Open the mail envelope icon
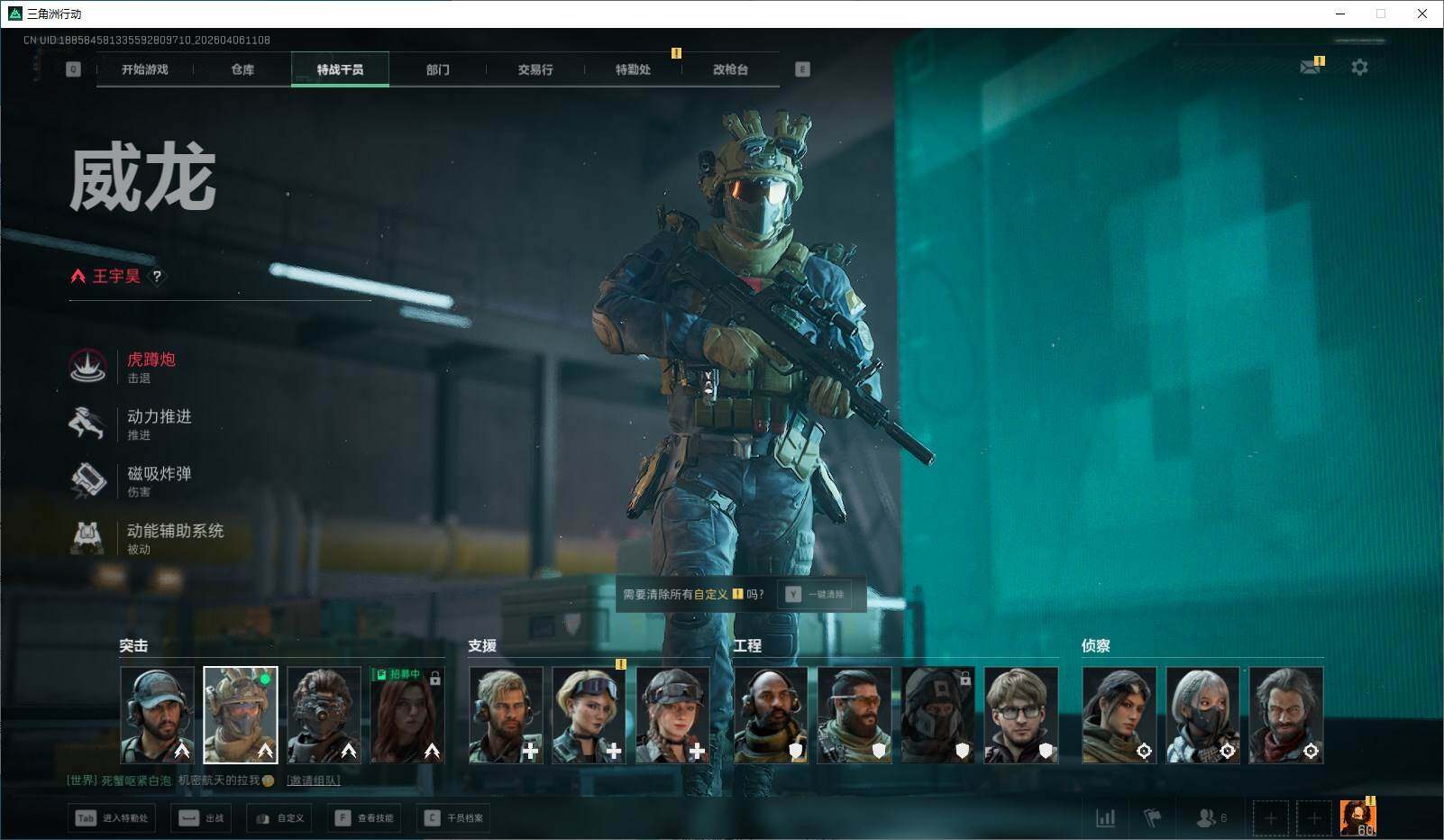The image size is (1444, 840). click(1310, 68)
